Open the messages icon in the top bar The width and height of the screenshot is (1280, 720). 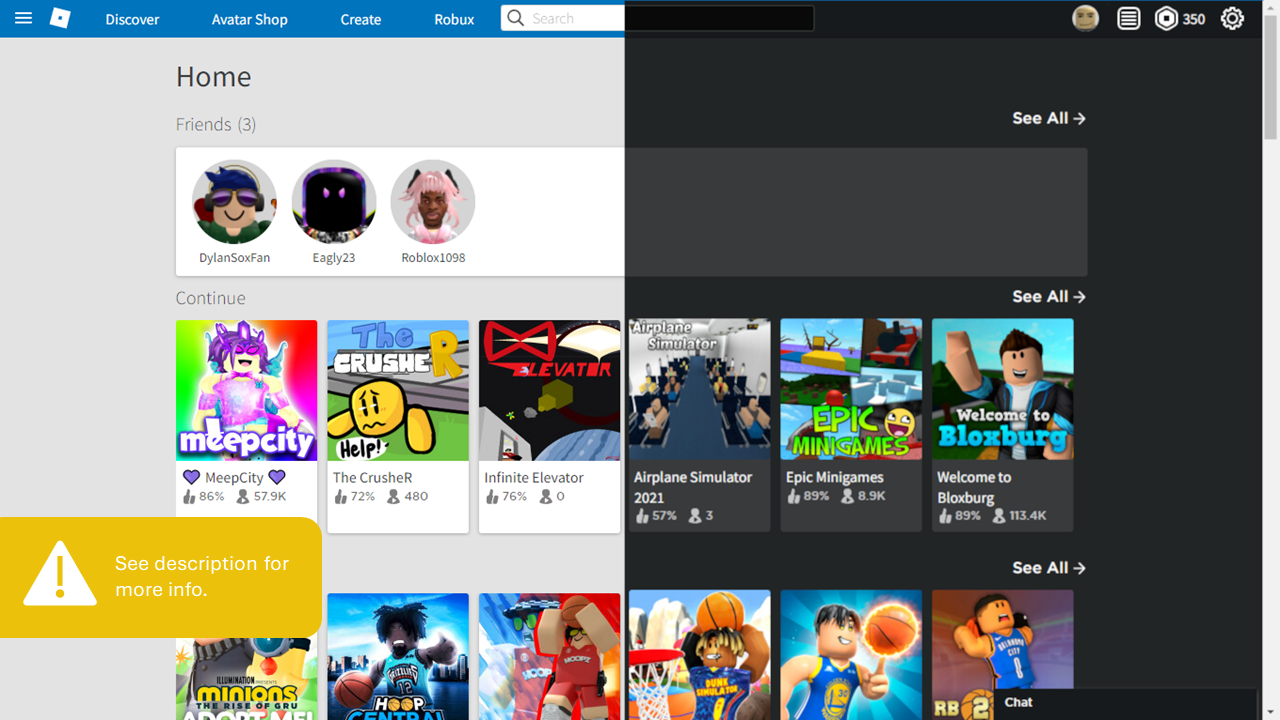[1128, 18]
